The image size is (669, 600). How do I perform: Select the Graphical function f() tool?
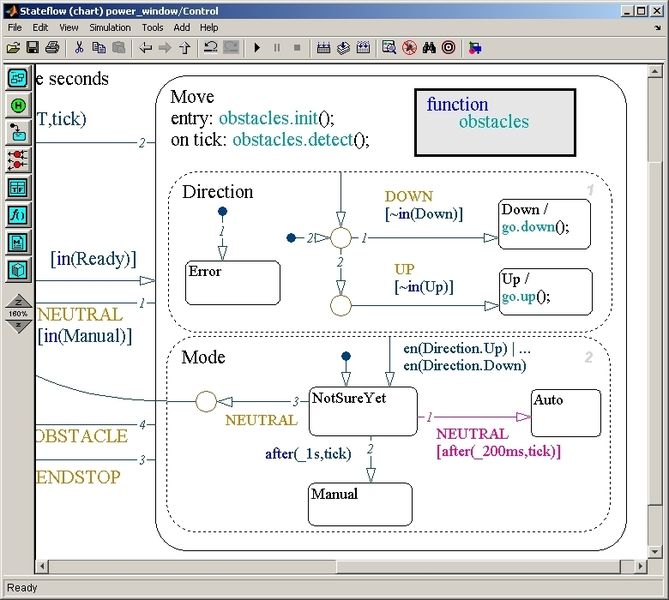pyautogui.click(x=18, y=215)
